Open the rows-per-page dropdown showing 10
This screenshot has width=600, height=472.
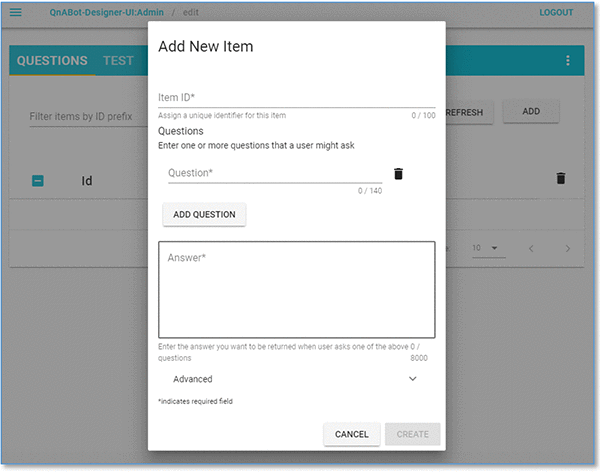tap(489, 248)
